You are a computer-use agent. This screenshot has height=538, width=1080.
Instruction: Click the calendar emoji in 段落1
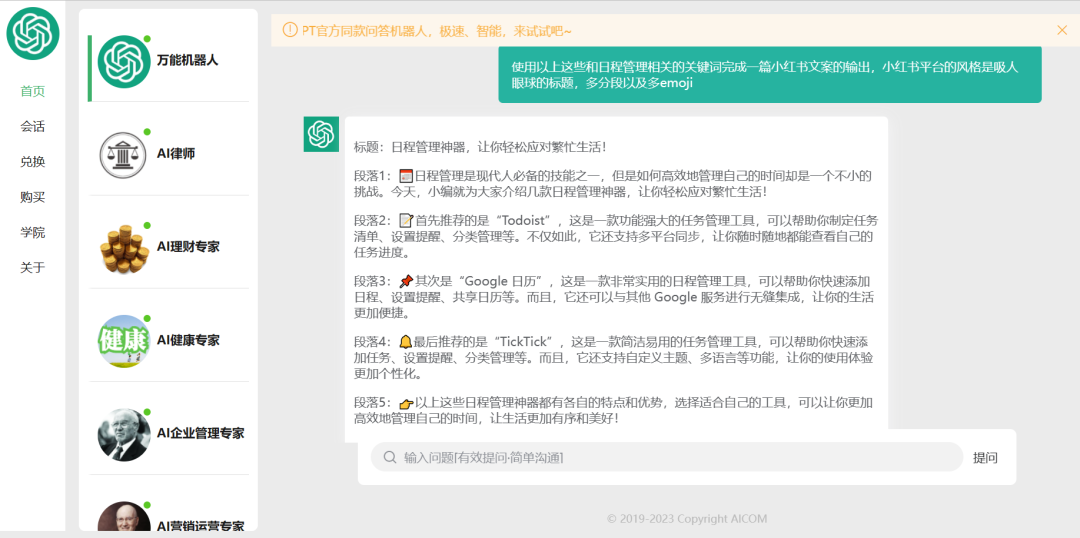pyautogui.click(x=406, y=176)
